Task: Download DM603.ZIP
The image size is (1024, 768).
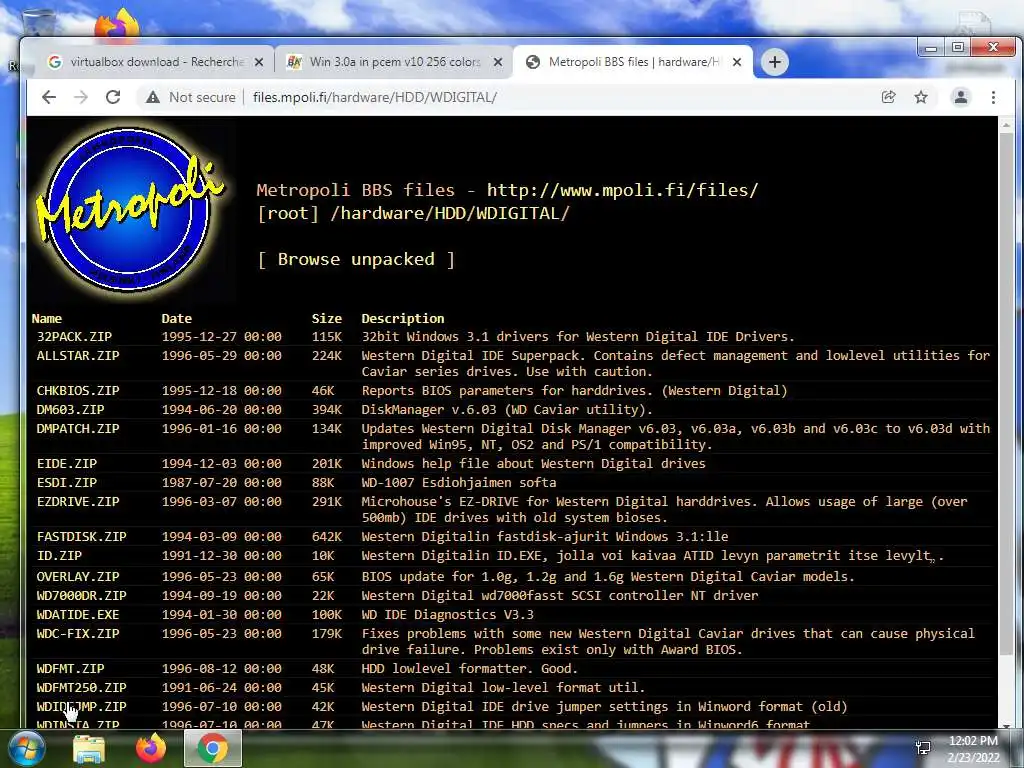Action: pos(71,409)
